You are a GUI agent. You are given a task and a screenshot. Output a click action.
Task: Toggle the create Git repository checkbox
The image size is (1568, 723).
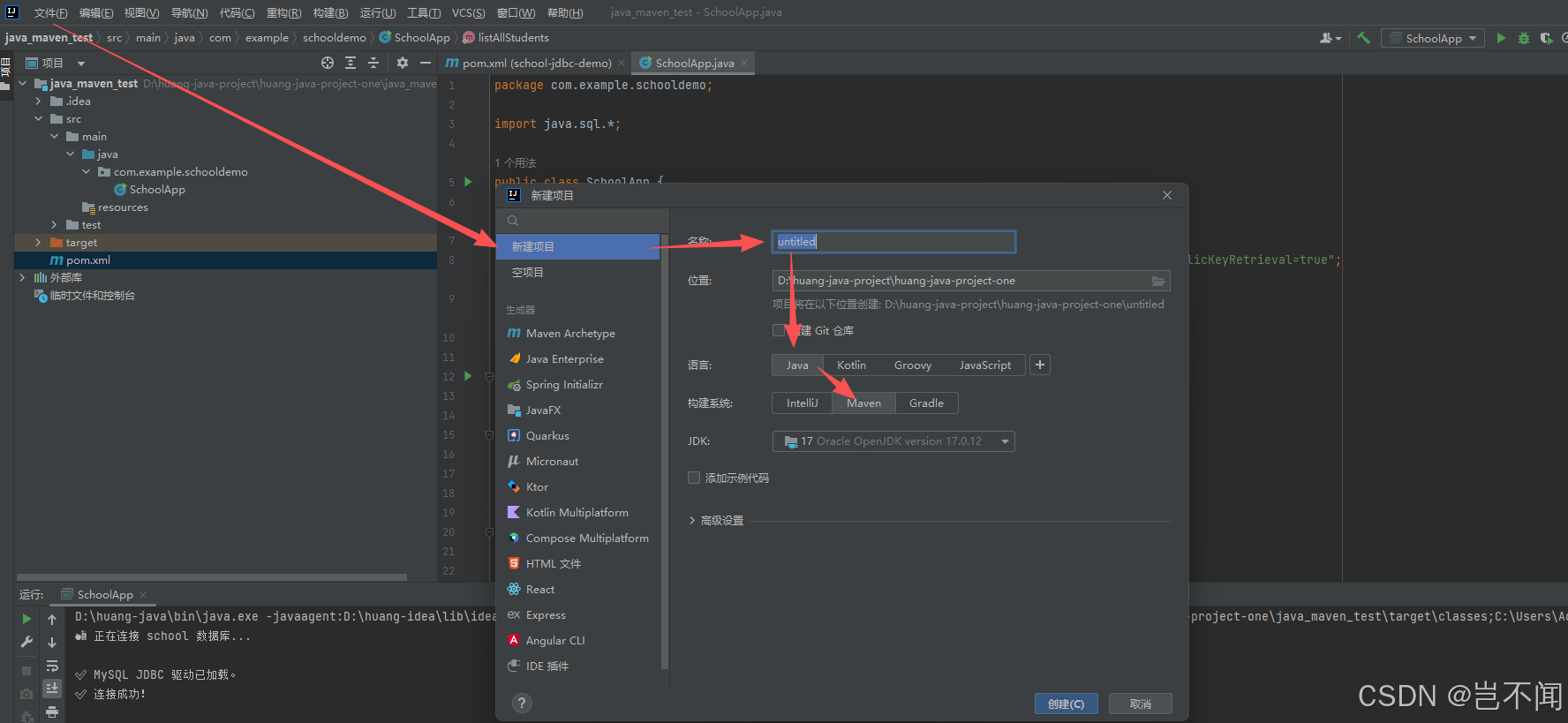point(779,330)
